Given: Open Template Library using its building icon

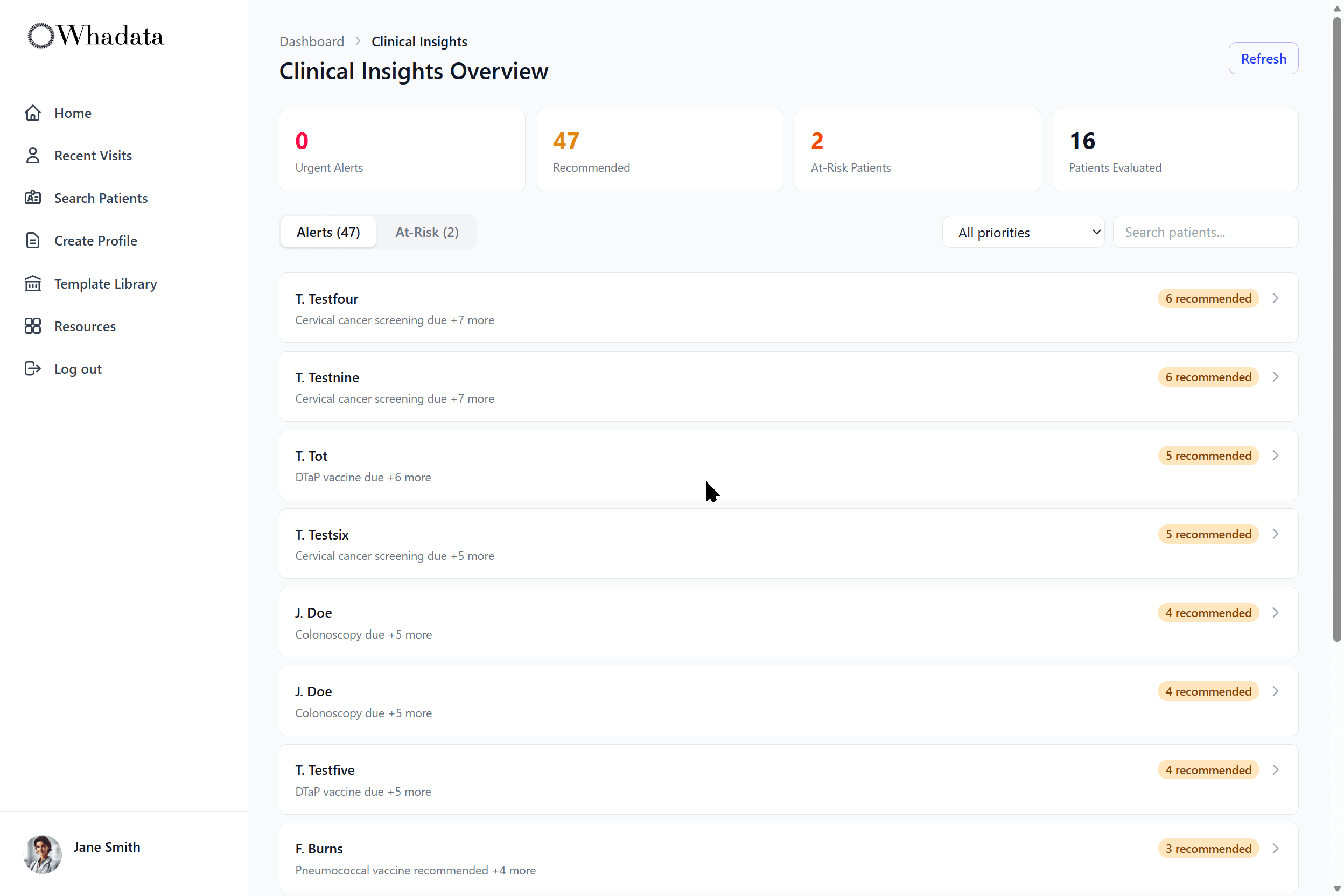Looking at the screenshot, I should click(x=33, y=283).
